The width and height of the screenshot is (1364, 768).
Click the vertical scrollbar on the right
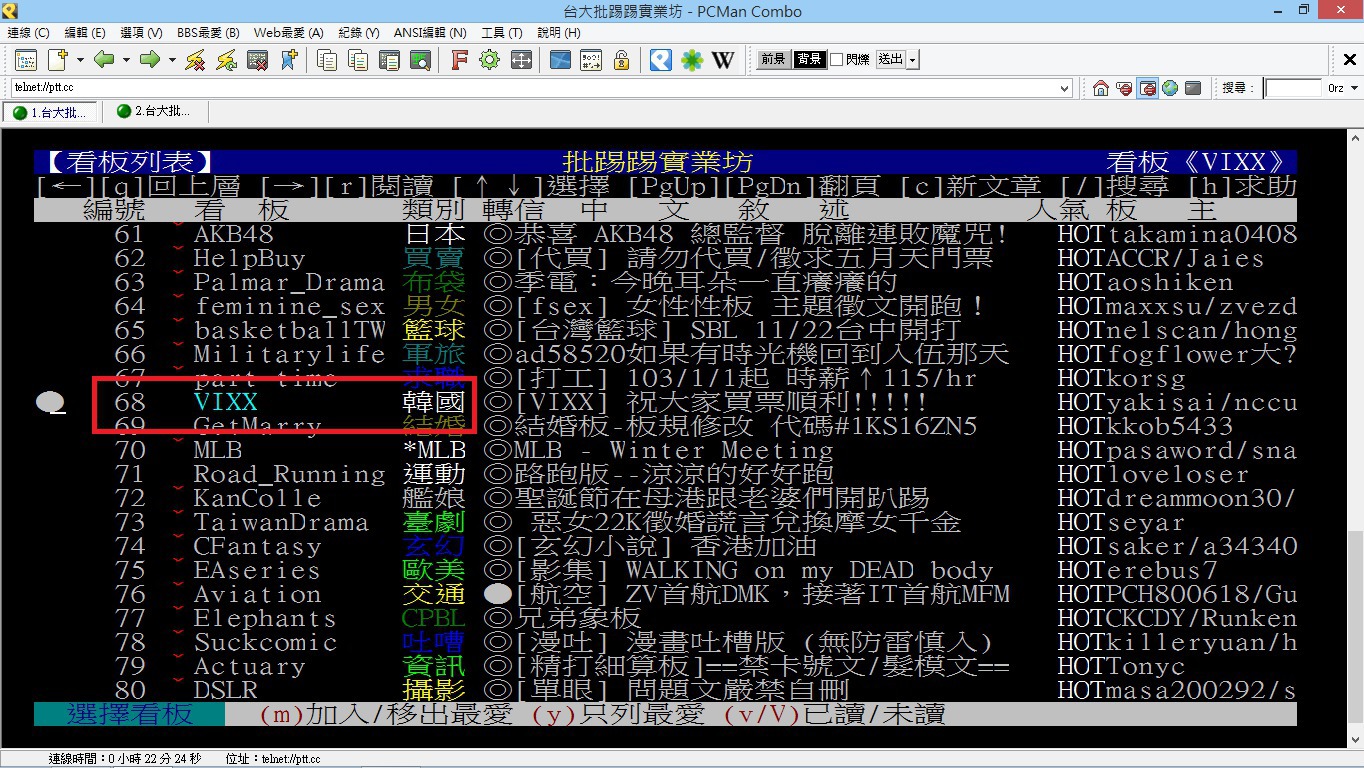pos(1356,438)
